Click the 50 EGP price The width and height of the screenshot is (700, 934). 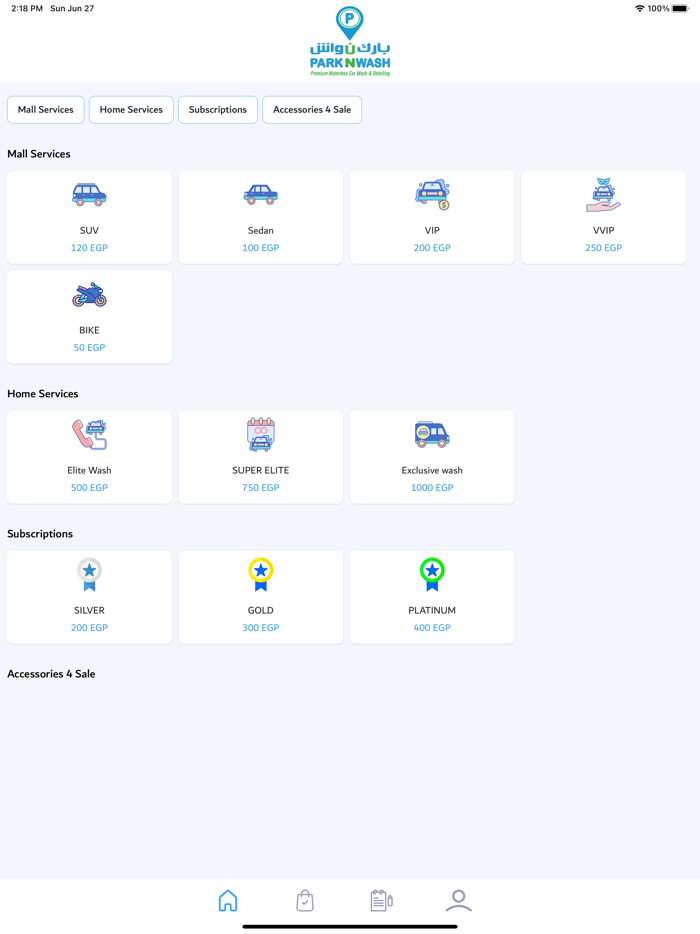(89, 347)
